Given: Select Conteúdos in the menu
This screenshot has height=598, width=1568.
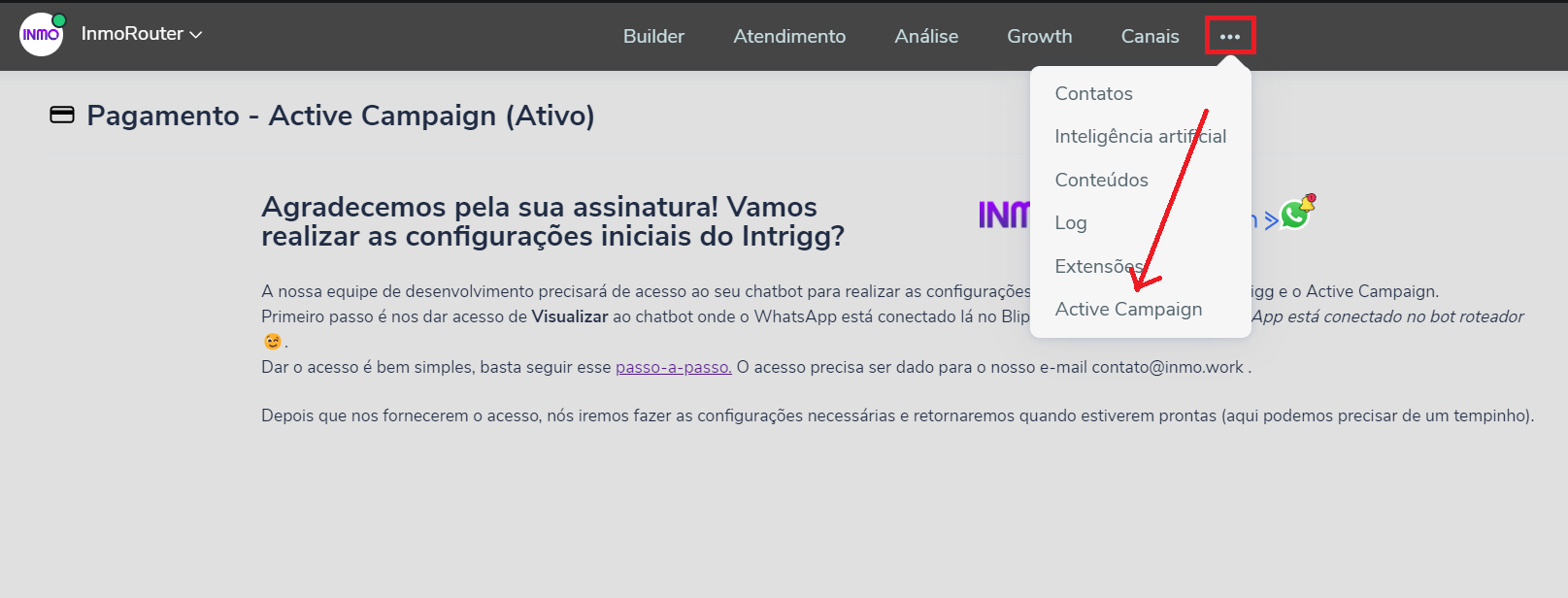Looking at the screenshot, I should [x=1101, y=180].
